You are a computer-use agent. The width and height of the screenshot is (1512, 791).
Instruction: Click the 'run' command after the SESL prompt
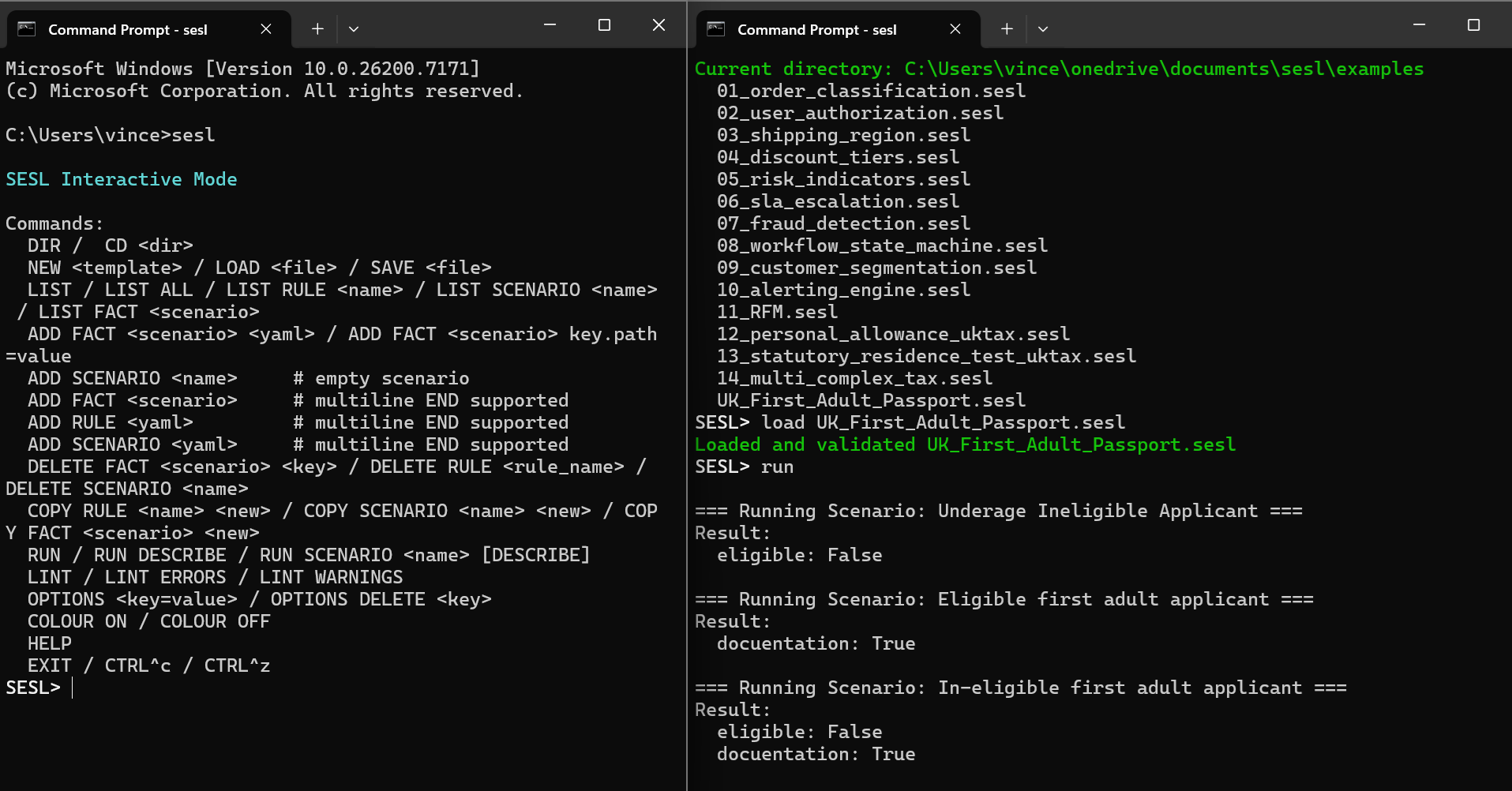[777, 467]
